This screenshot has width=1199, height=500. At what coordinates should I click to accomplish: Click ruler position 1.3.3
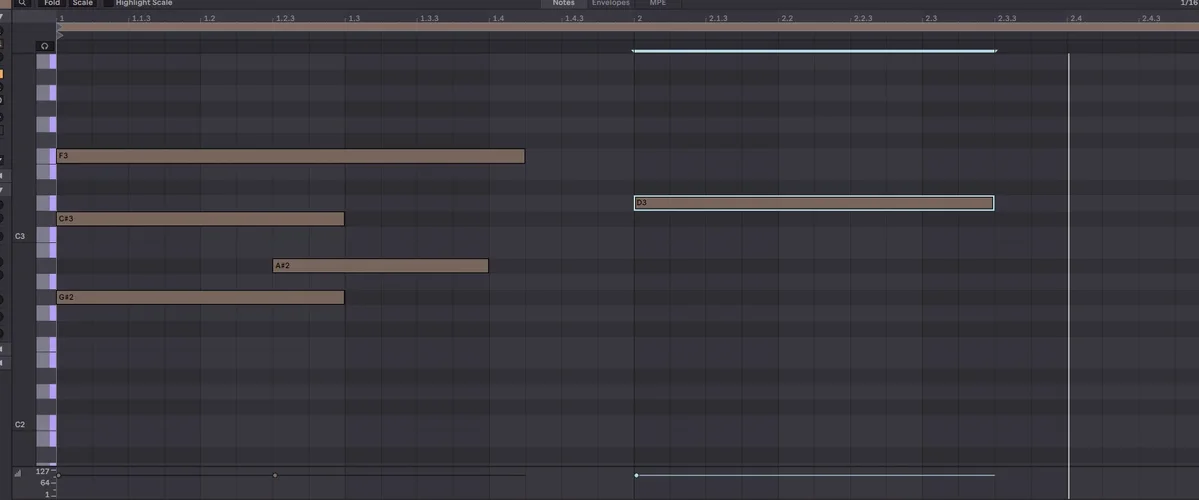[x=428, y=18]
